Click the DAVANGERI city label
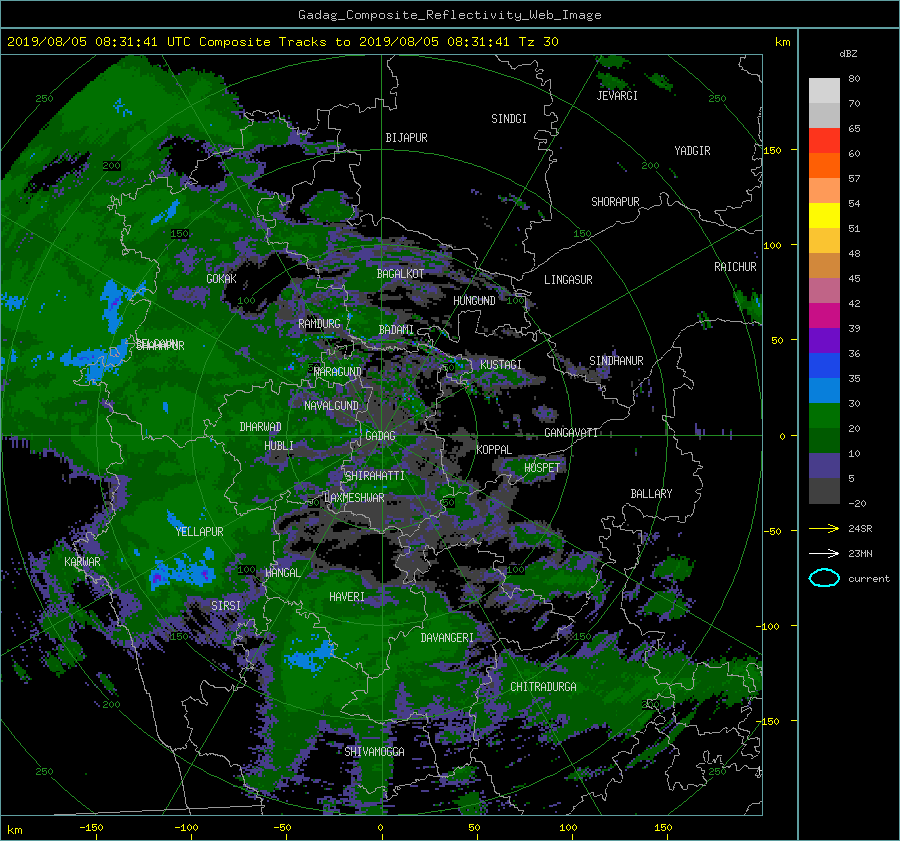This screenshot has height=841, width=900. [447, 638]
